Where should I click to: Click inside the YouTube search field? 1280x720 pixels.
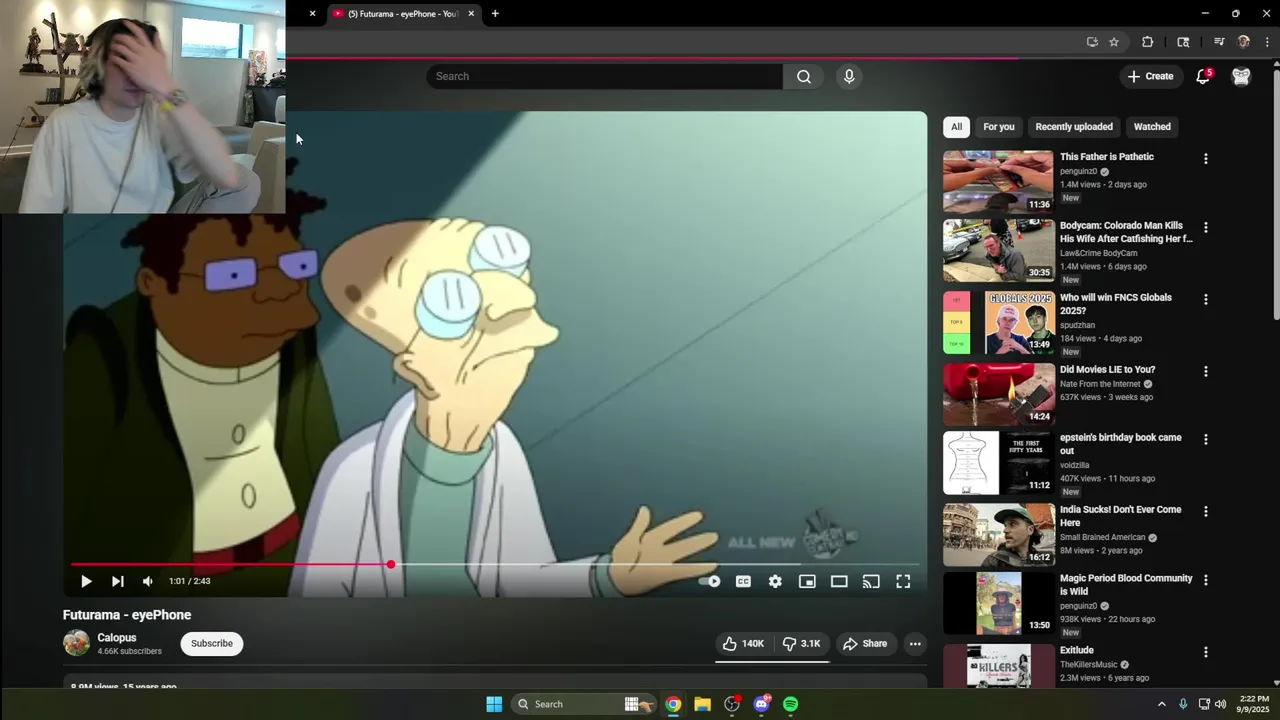(605, 76)
